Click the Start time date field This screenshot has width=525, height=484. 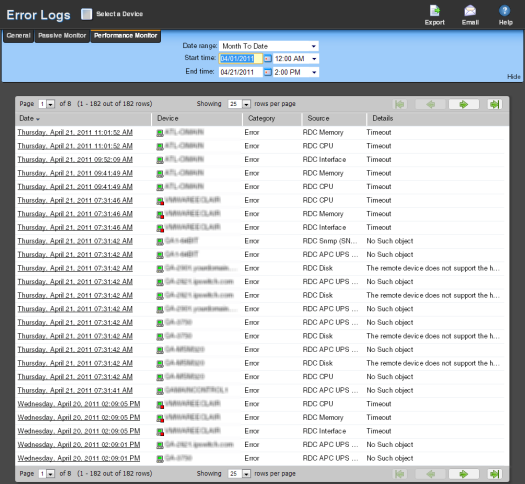(240, 59)
